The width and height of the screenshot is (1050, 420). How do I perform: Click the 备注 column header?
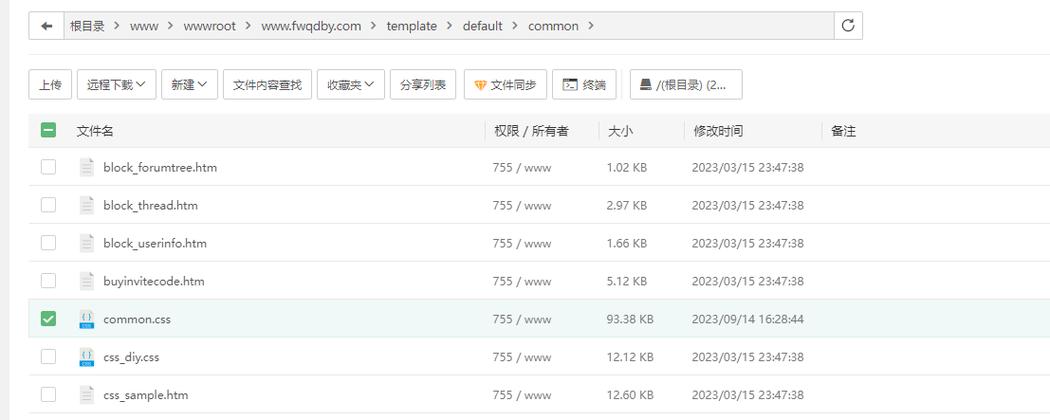843,131
